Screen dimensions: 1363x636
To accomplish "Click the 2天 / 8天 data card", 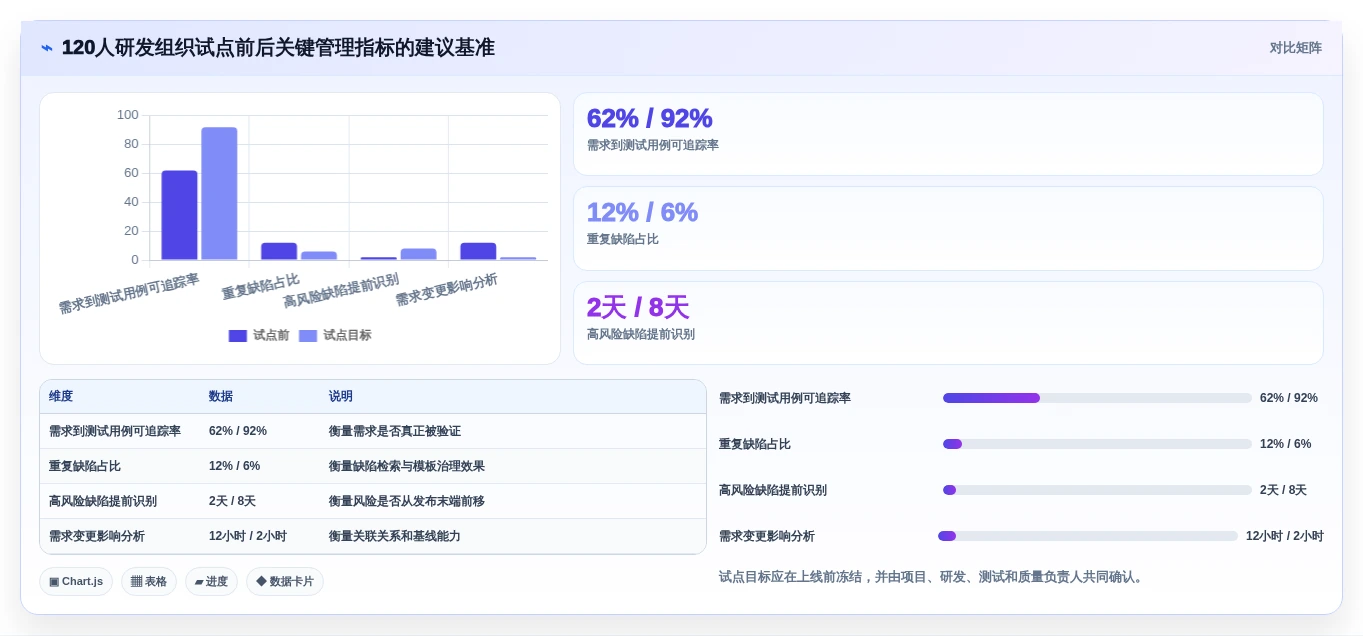I will point(948,323).
